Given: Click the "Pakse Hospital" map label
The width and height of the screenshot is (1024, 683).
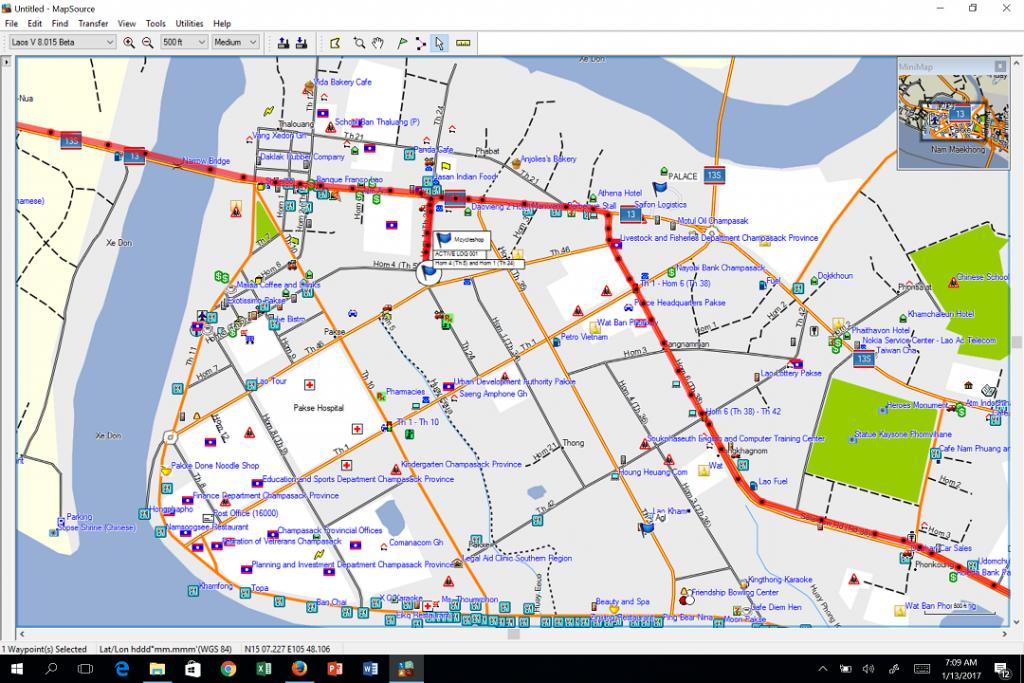Looking at the screenshot, I should pyautogui.click(x=318, y=408).
